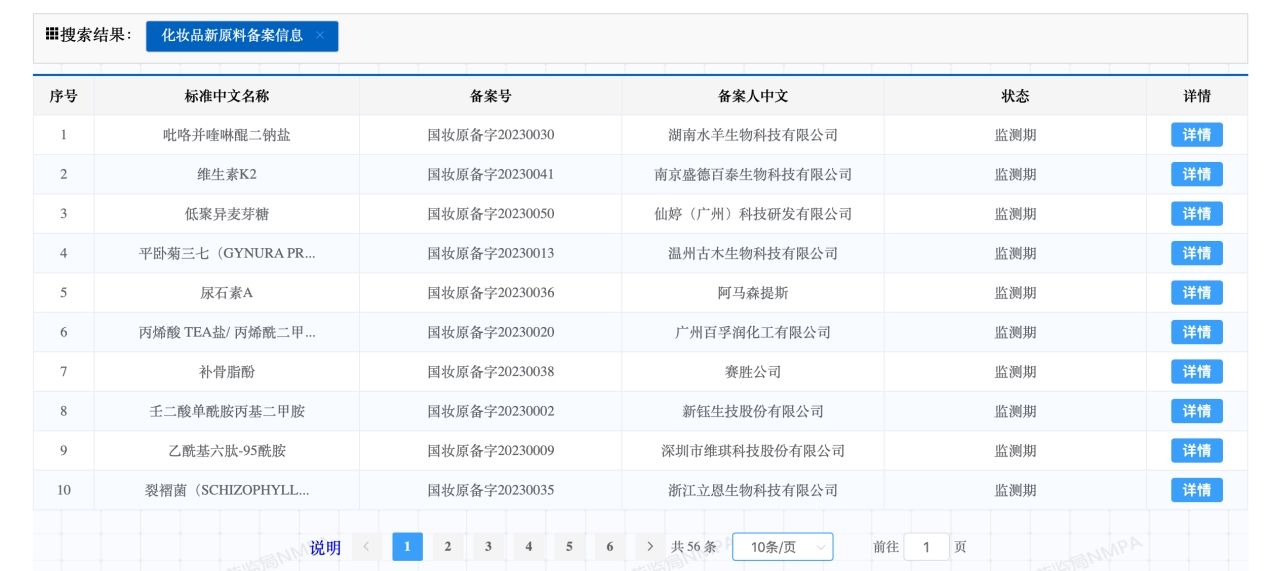The width and height of the screenshot is (1267, 571).
Task: Jump to page 5
Action: (569, 547)
